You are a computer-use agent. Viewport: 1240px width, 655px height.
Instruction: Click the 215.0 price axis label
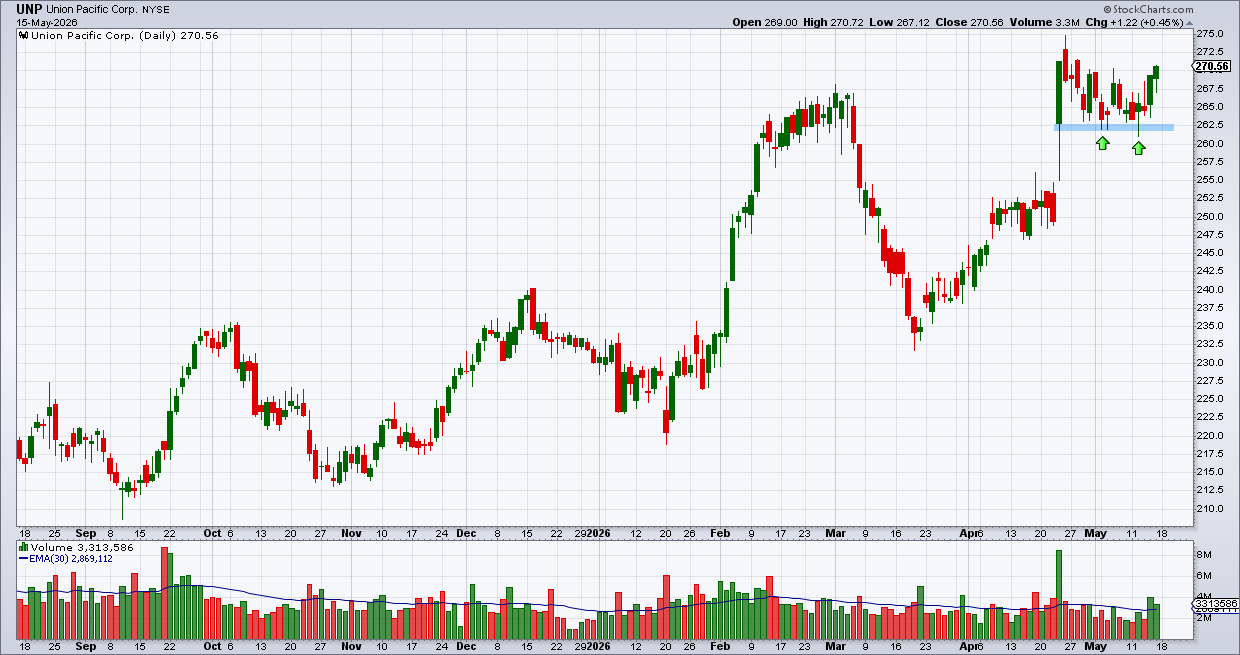pyautogui.click(x=1208, y=471)
